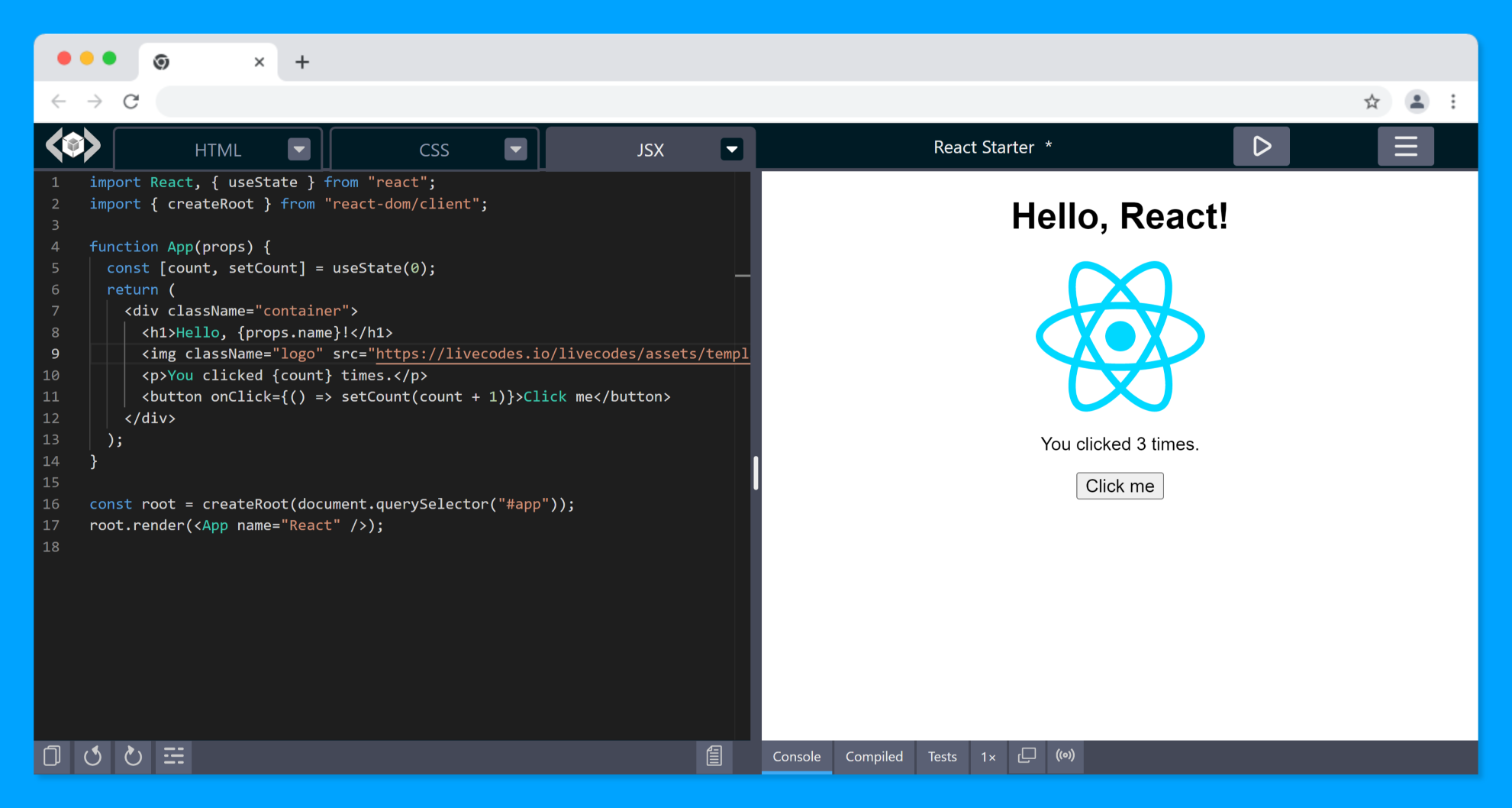This screenshot has height=808, width=1512.
Task: Open result in new window icon
Action: (1026, 756)
